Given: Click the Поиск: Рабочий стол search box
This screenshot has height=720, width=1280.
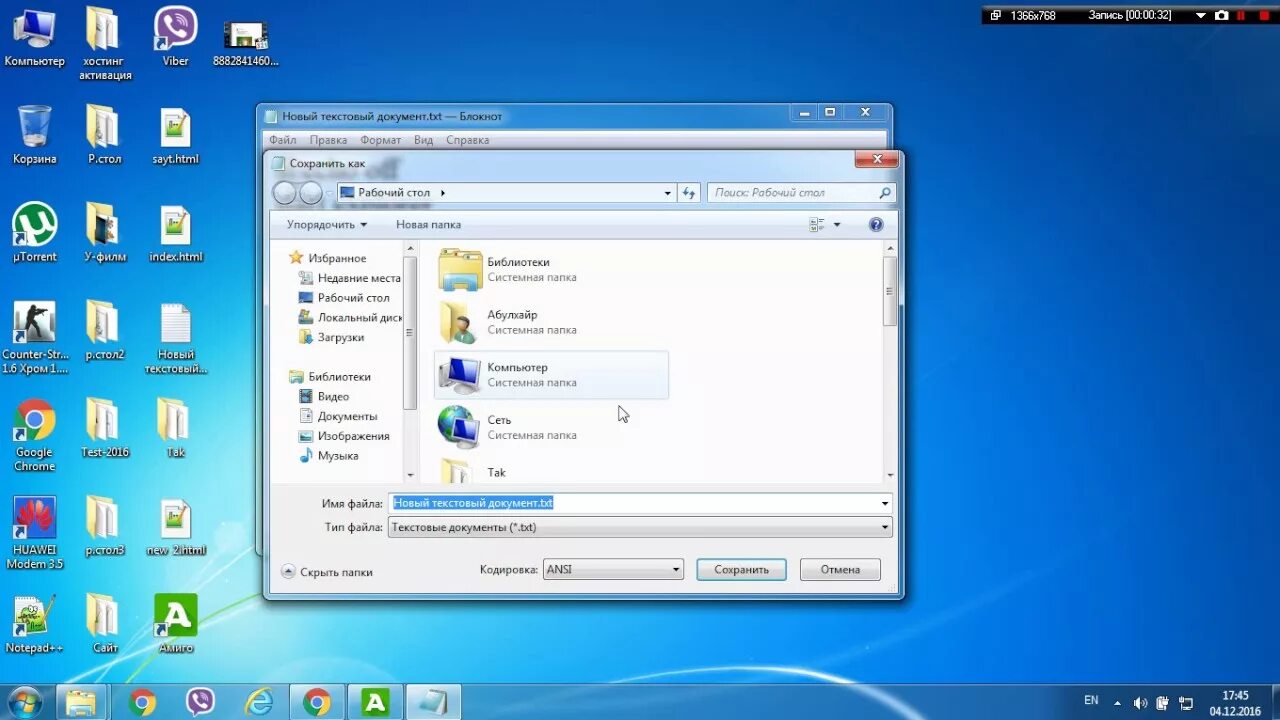Looking at the screenshot, I should [801, 193].
